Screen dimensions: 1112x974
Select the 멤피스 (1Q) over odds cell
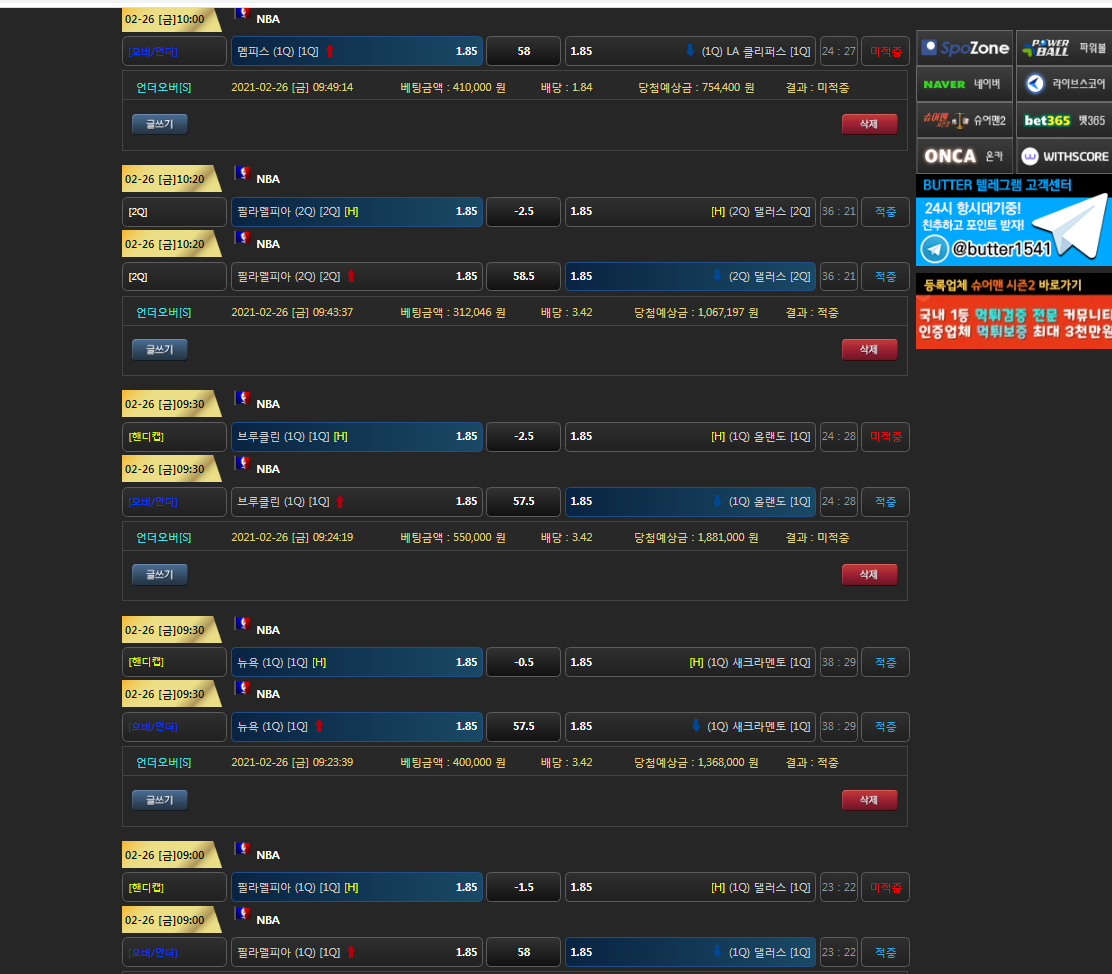(357, 51)
